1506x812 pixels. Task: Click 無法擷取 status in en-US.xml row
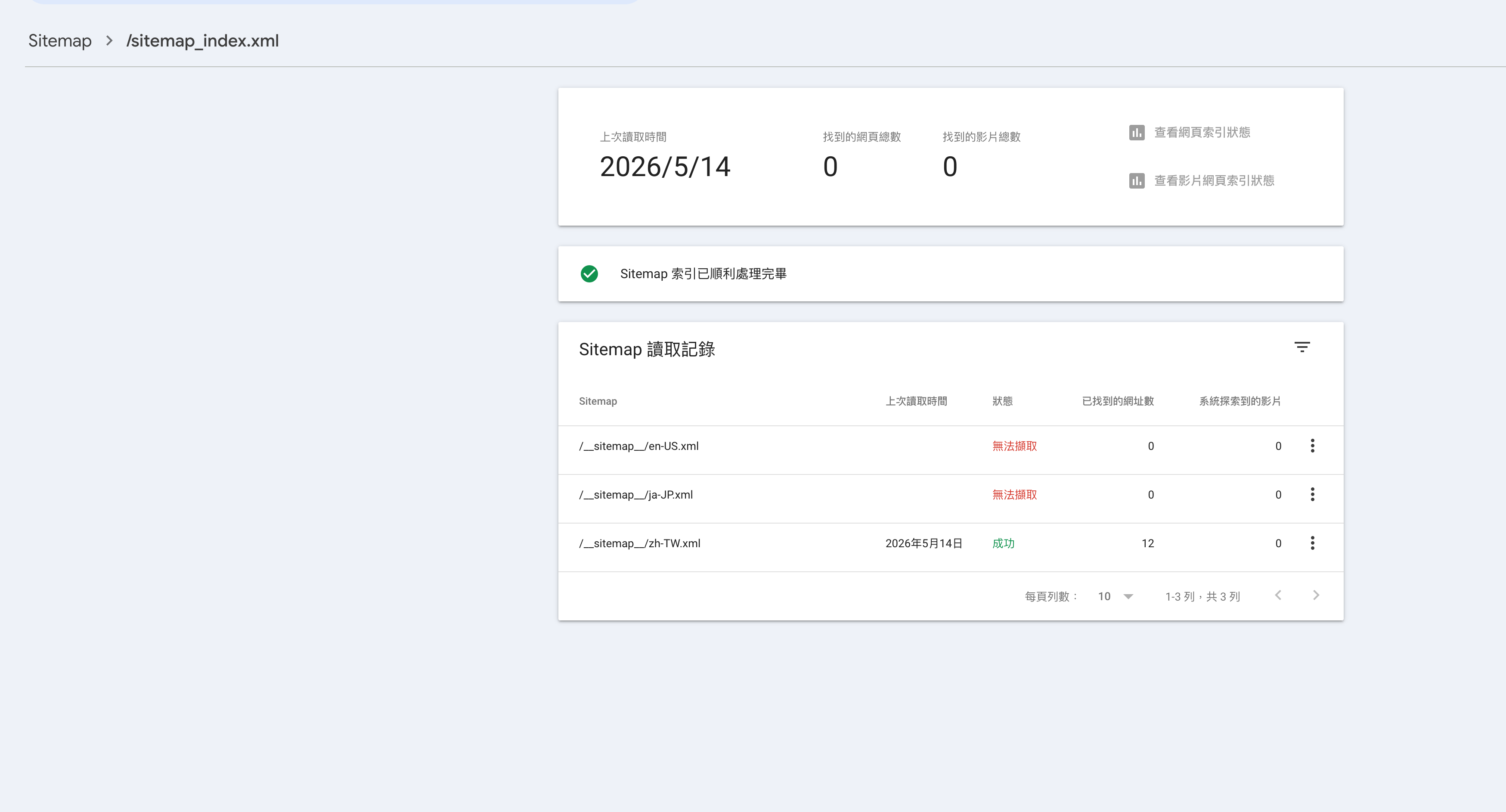point(1014,446)
